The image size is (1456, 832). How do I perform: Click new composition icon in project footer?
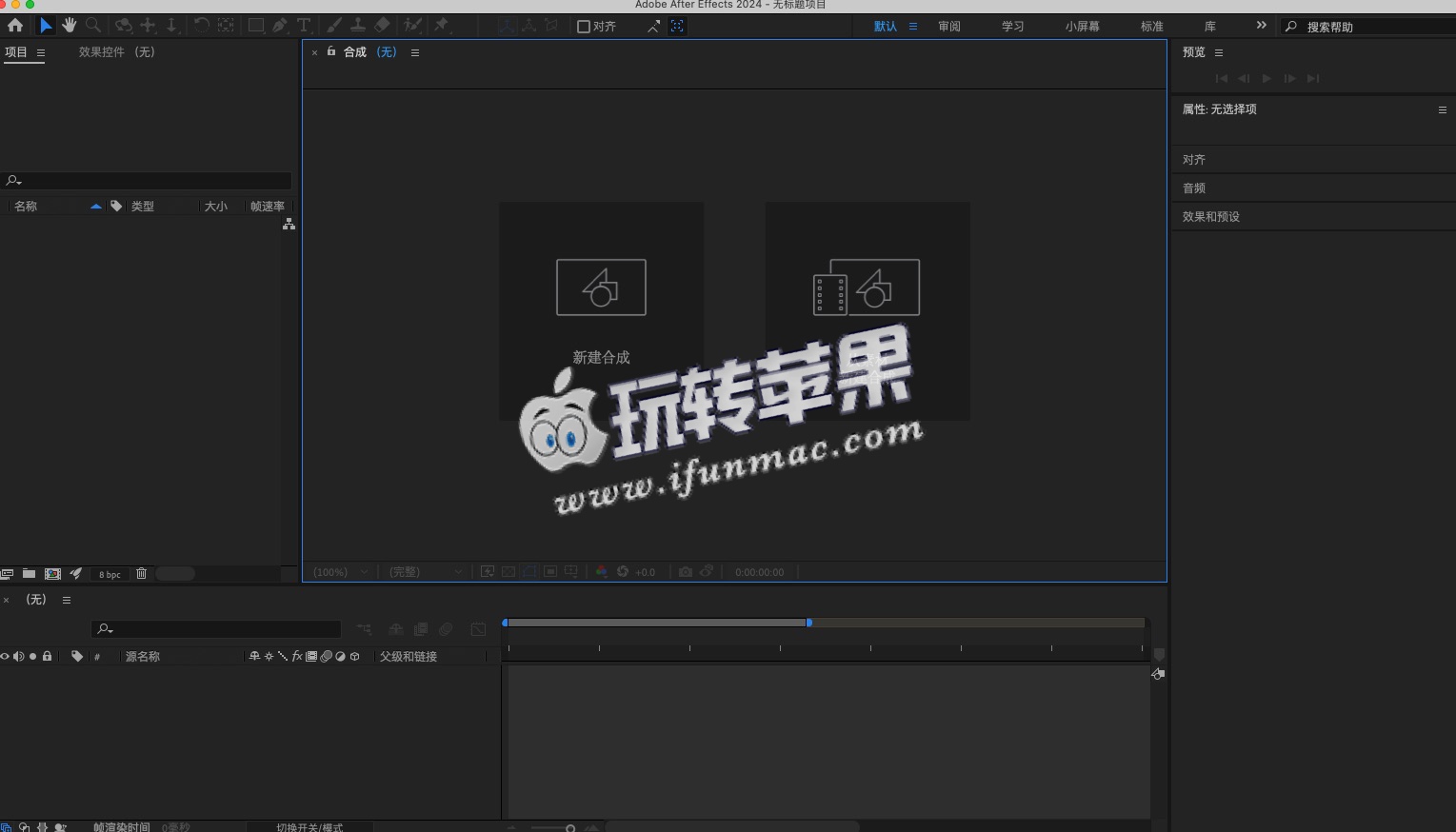52,574
